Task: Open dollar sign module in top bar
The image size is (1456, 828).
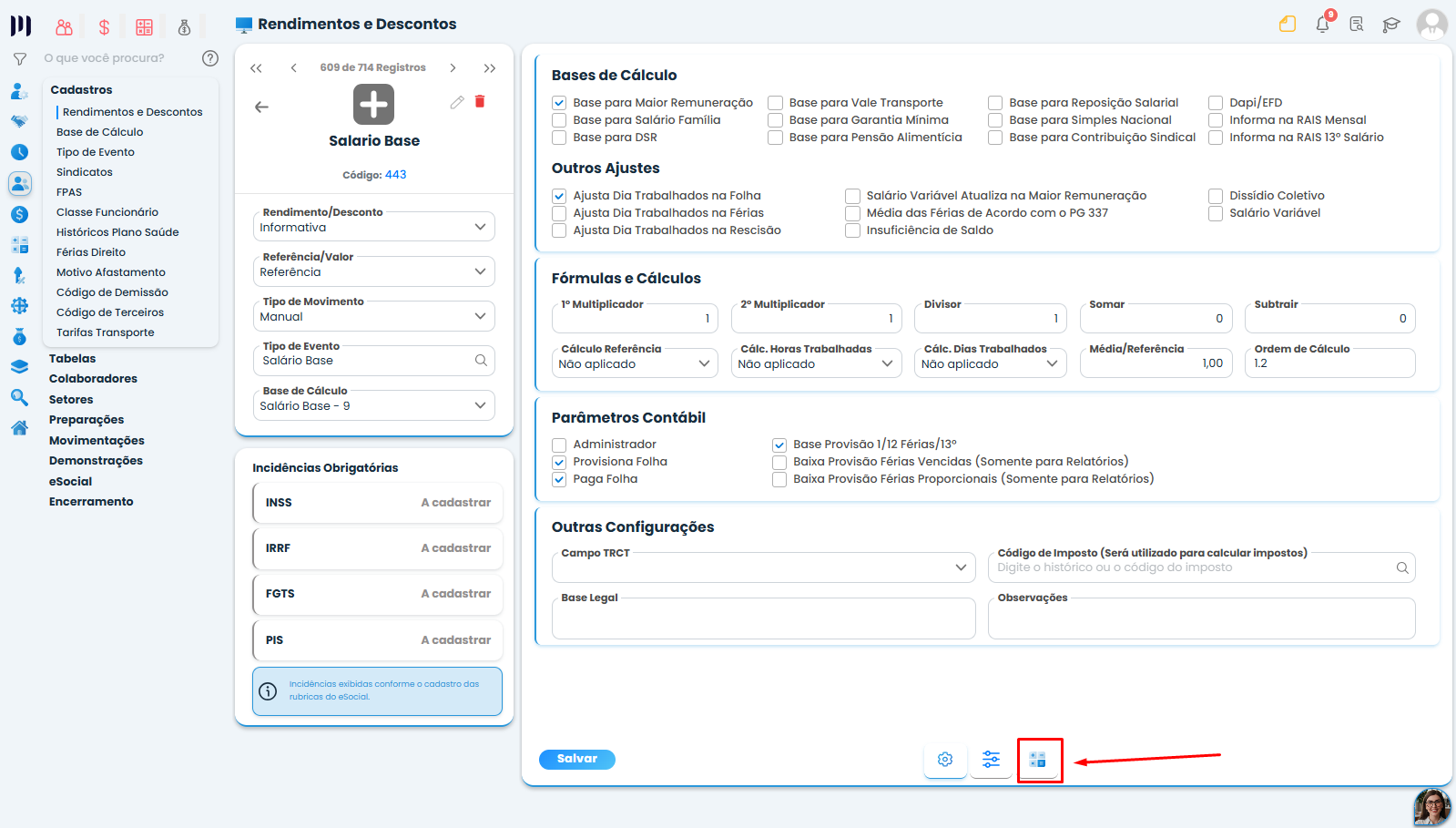Action: (104, 27)
